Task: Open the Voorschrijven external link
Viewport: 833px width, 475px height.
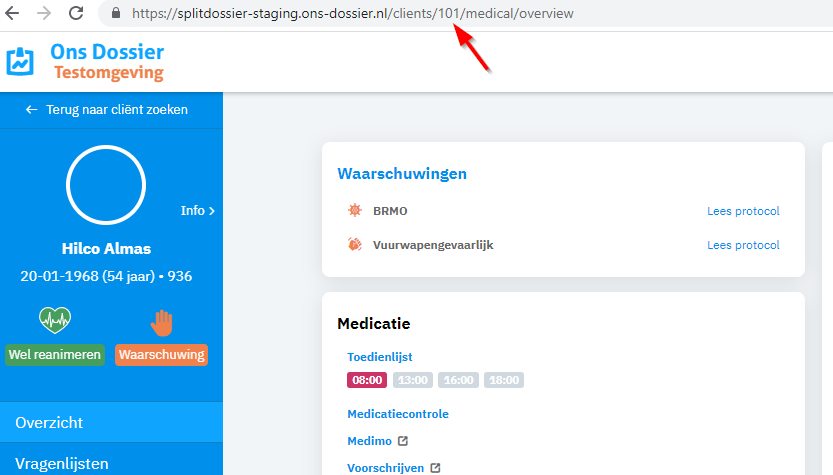Action: (386, 468)
